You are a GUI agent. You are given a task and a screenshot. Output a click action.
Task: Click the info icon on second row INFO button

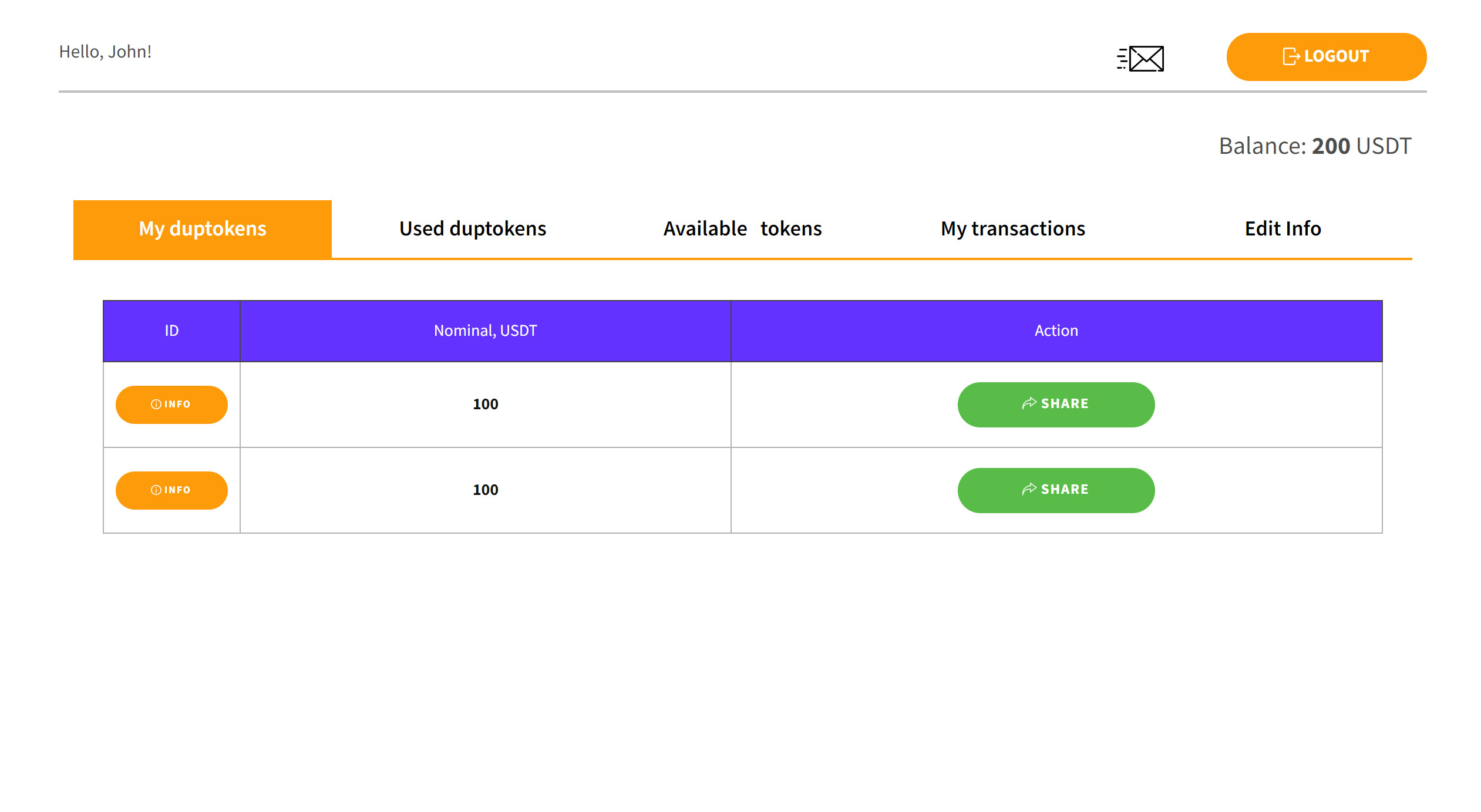point(156,489)
